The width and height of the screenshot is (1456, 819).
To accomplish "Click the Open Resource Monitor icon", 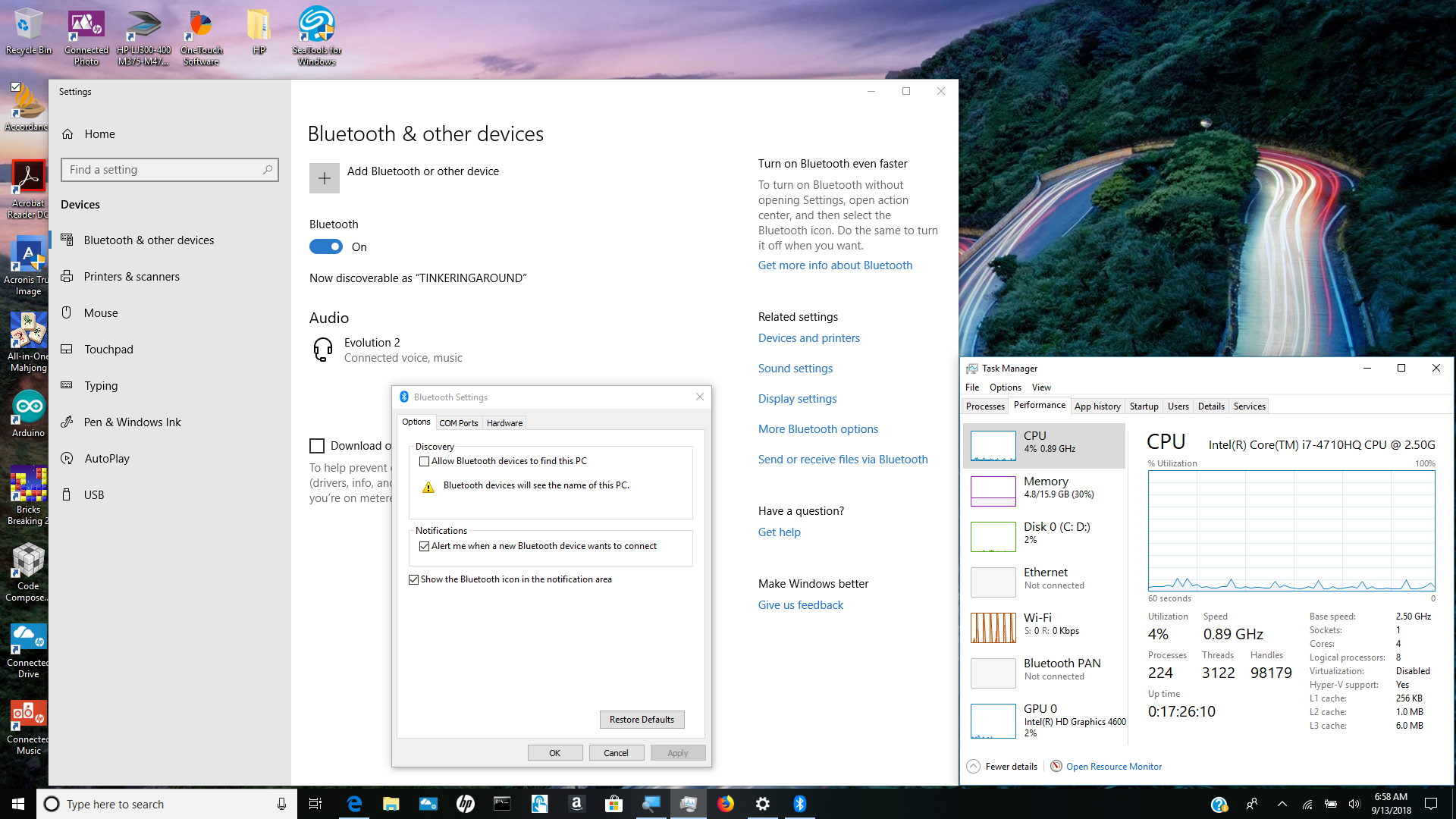I will pyautogui.click(x=1056, y=767).
